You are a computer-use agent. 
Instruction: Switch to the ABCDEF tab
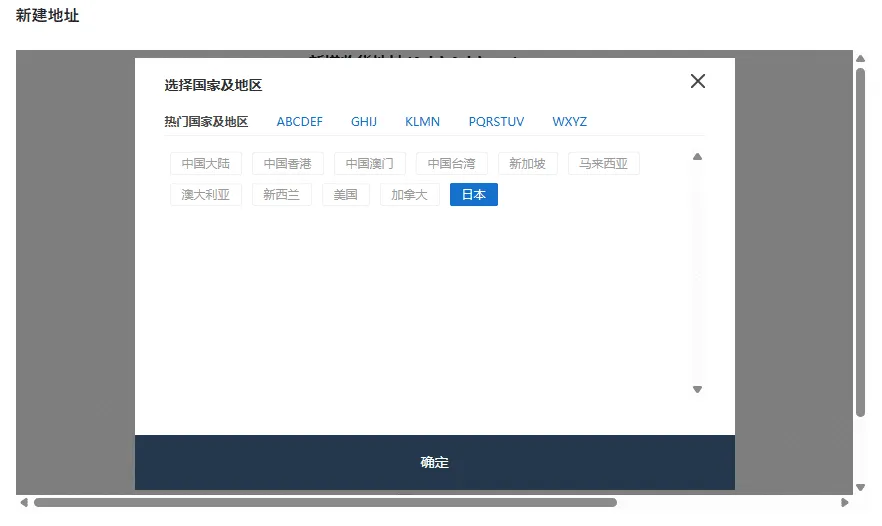tap(299, 122)
